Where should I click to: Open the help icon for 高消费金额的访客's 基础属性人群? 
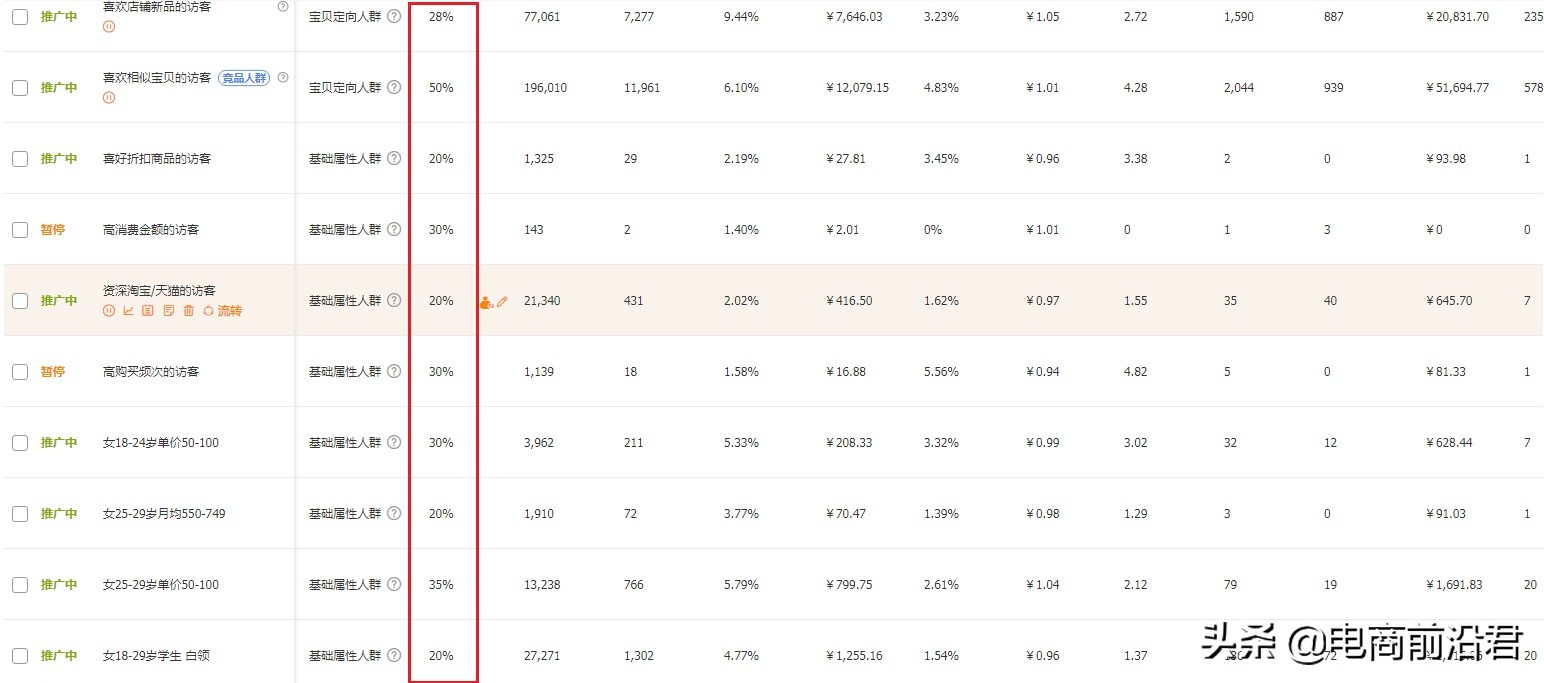coord(394,229)
